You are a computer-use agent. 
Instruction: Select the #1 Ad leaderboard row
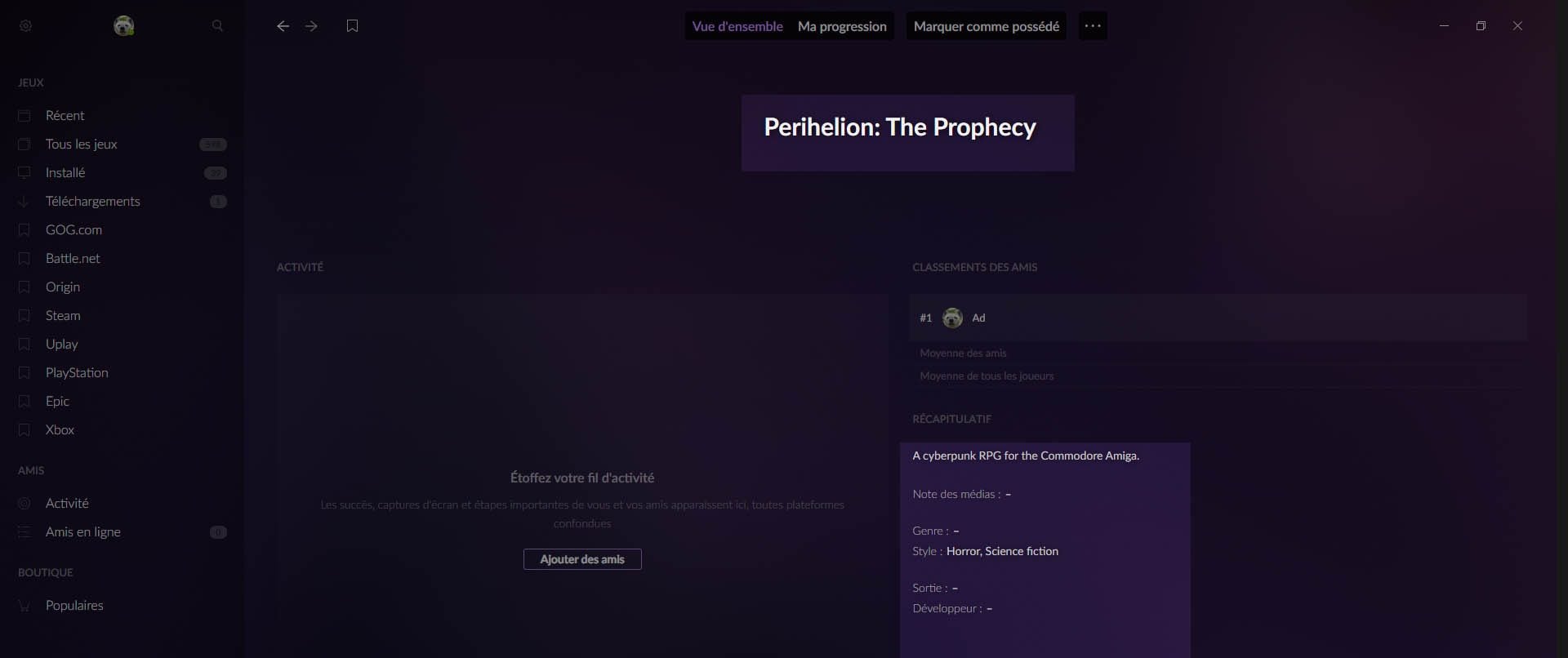pyautogui.click(x=1217, y=318)
